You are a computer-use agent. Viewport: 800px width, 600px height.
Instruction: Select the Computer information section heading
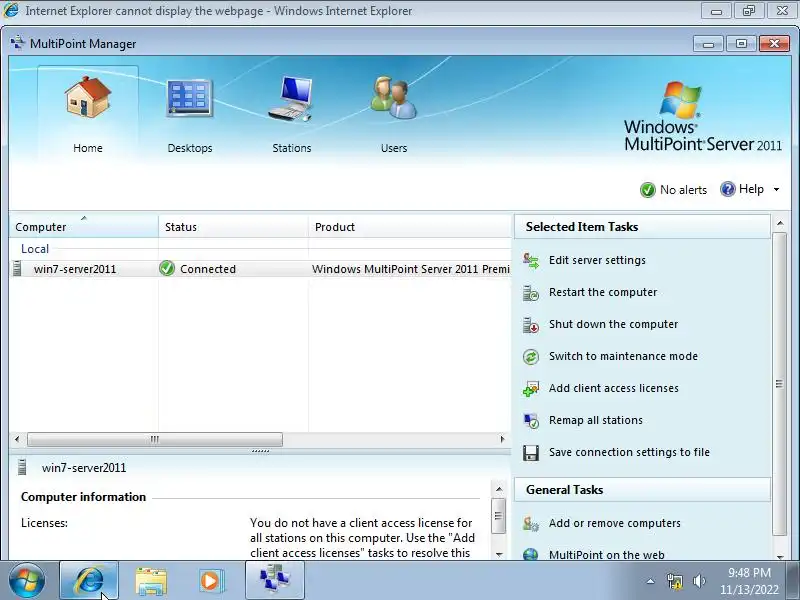tap(83, 497)
